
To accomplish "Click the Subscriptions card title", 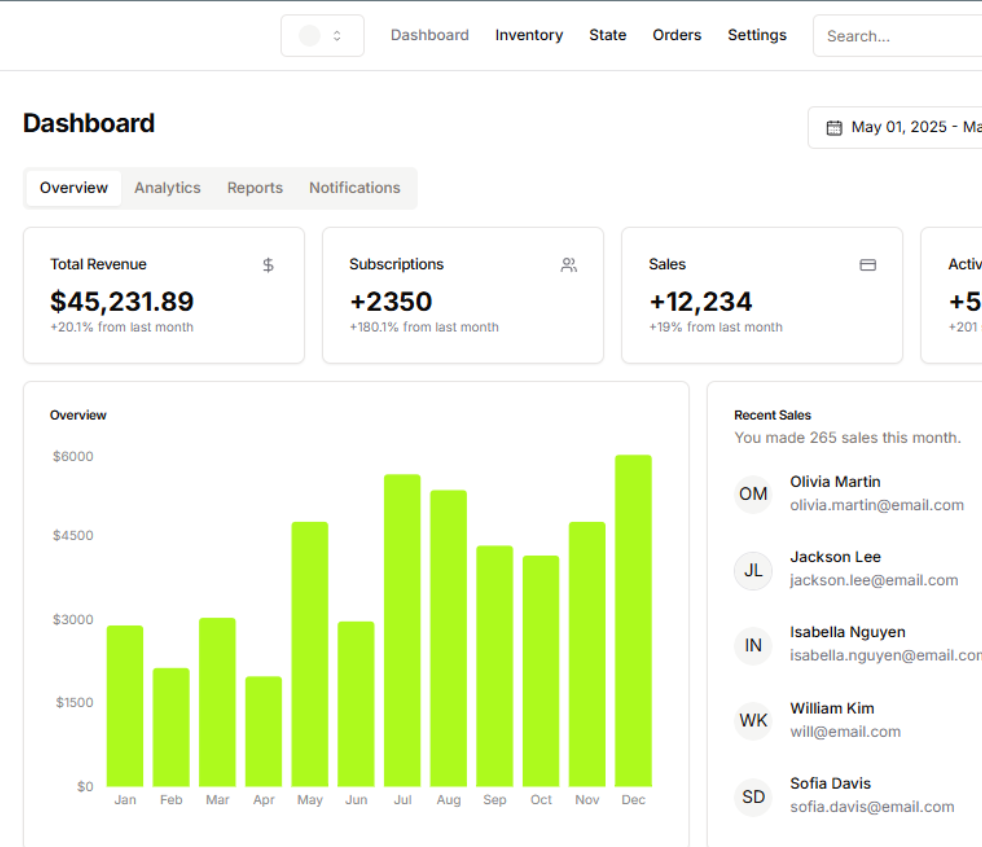I will pyautogui.click(x=396, y=264).
